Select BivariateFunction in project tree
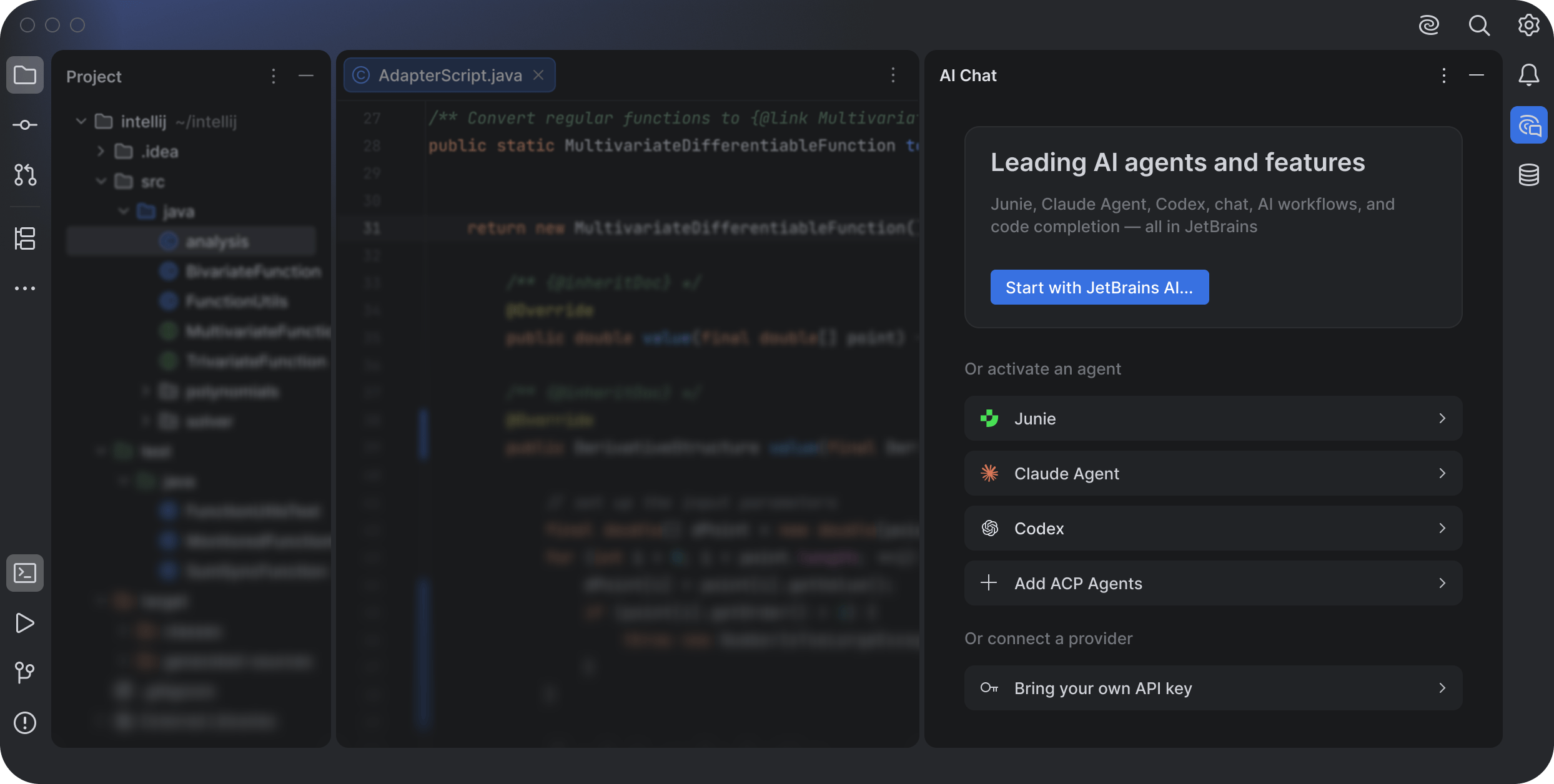 pyautogui.click(x=241, y=271)
